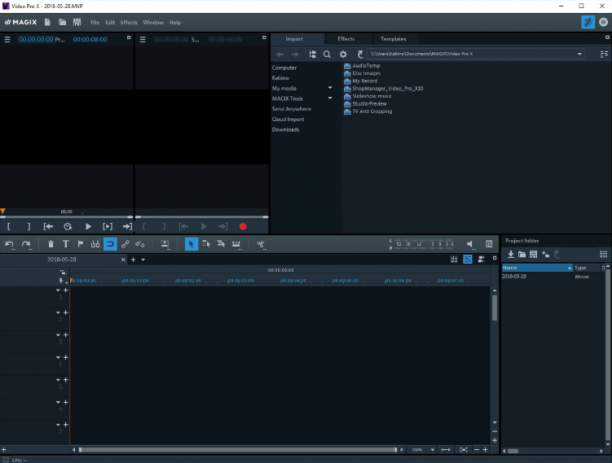Image resolution: width=612 pixels, height=463 pixels.
Task: Open the source monitor hamburger menu
Action: (142, 39)
